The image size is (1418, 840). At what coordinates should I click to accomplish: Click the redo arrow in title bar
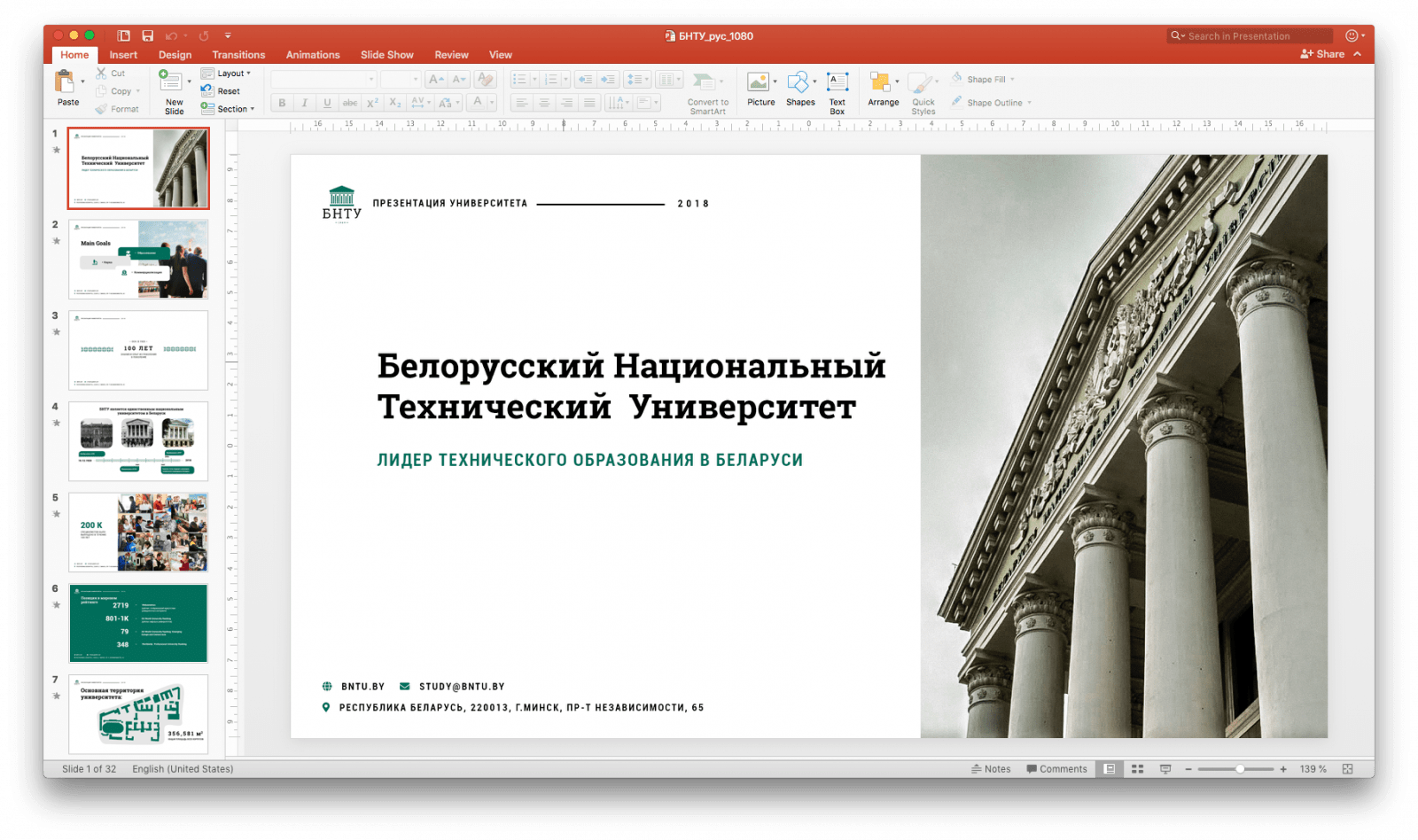point(204,35)
